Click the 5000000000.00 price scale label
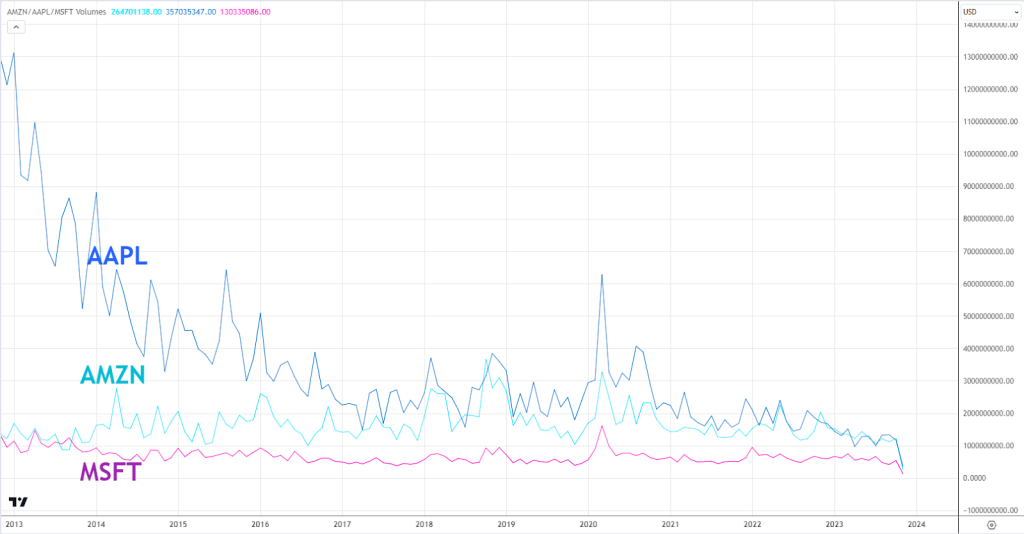Viewport: 1024px width, 534px height. [991, 316]
